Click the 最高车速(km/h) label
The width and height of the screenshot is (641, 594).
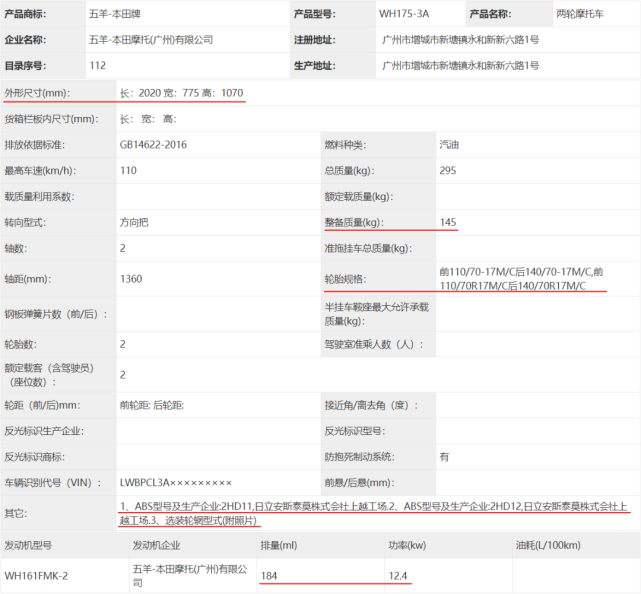(40, 170)
